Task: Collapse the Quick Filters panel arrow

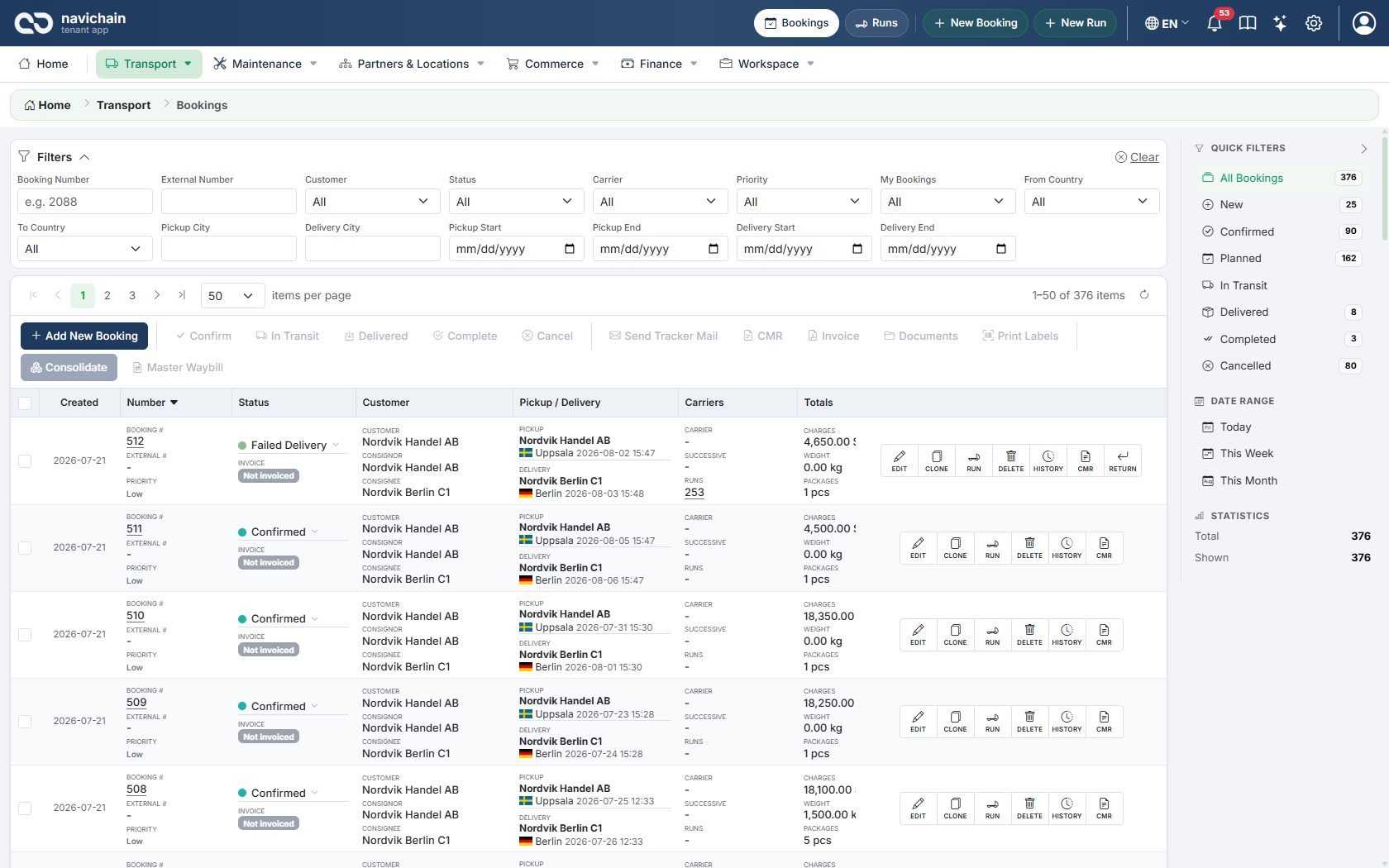Action: tap(1364, 149)
